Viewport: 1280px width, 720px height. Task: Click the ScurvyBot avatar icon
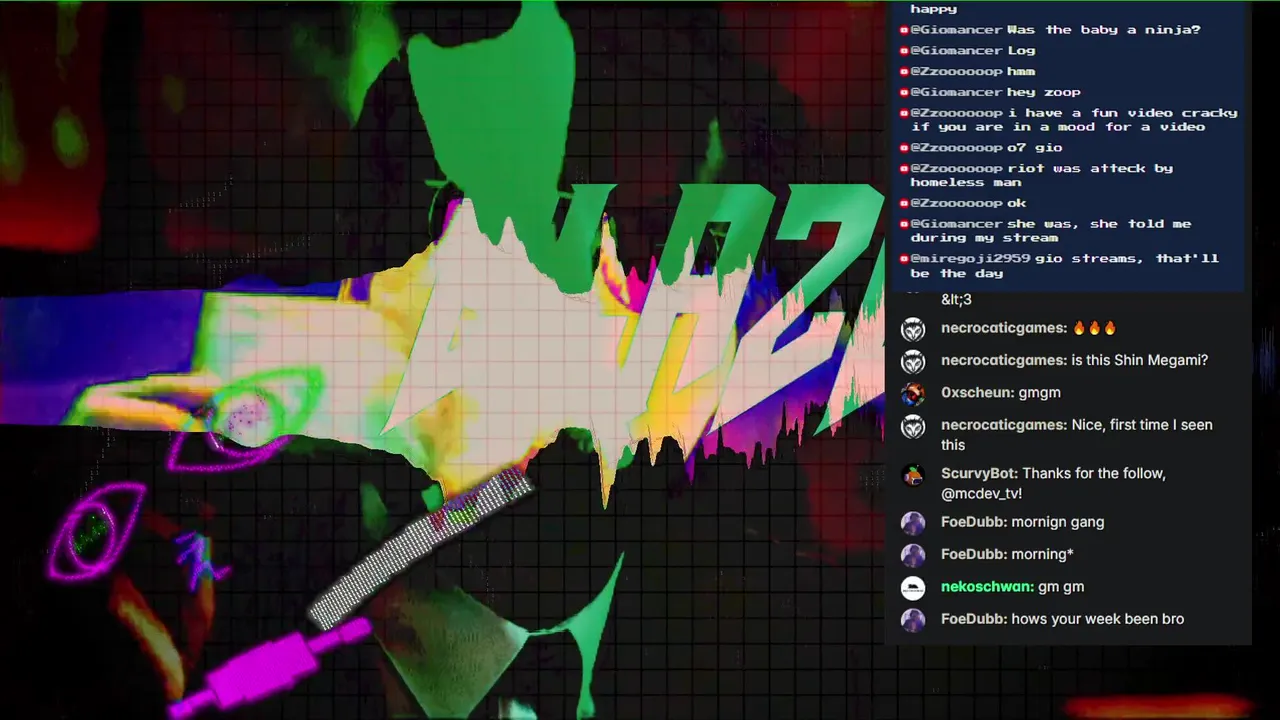[913, 474]
